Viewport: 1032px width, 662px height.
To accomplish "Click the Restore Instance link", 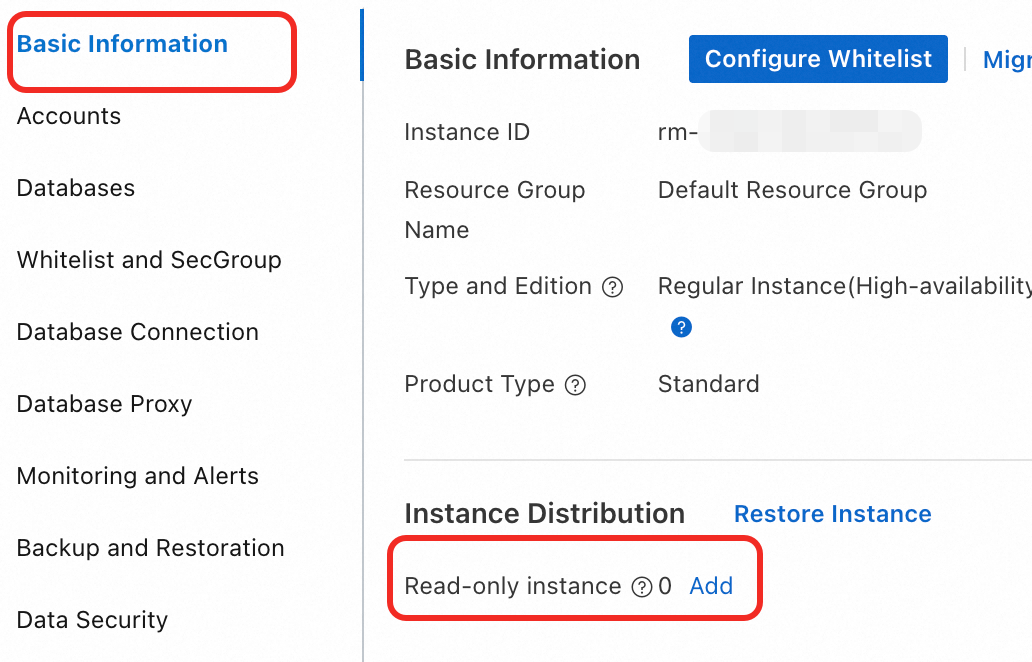I will (832, 514).
